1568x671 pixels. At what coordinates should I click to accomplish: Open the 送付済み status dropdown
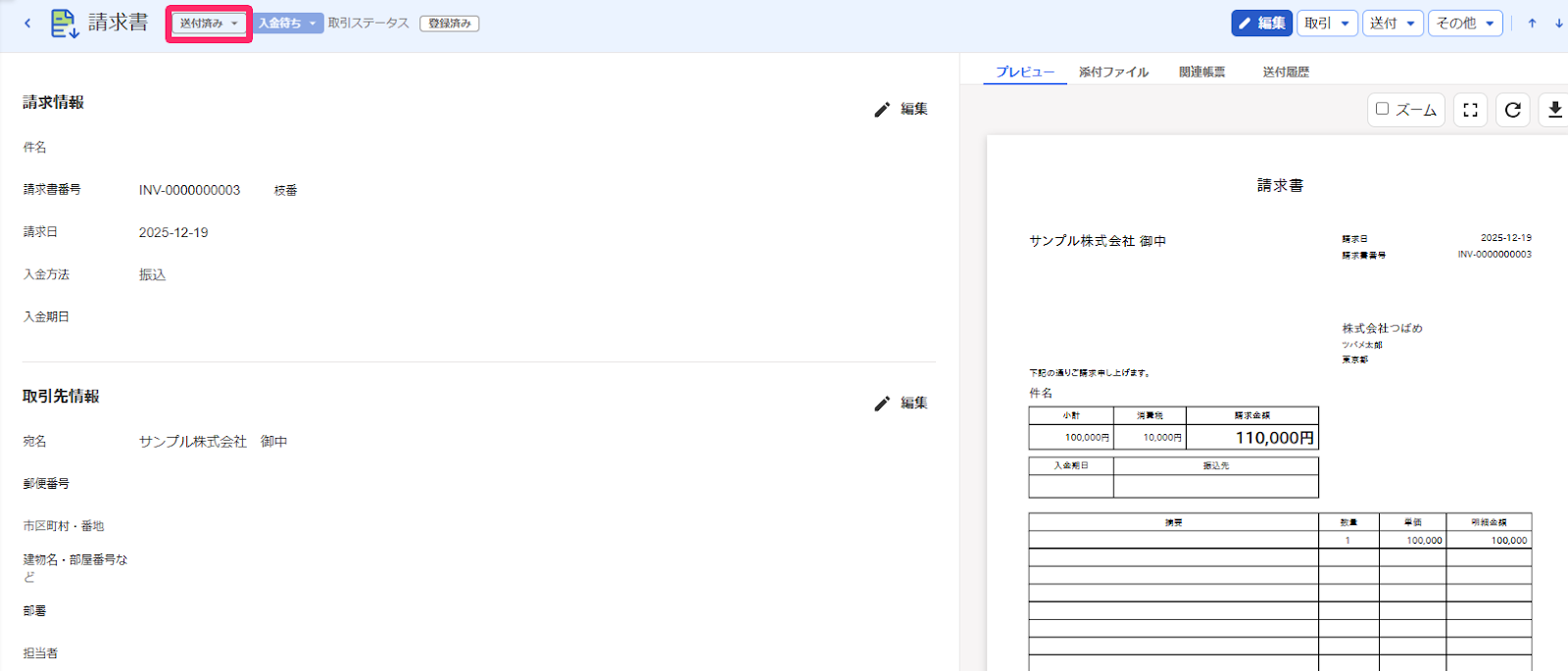[209, 24]
